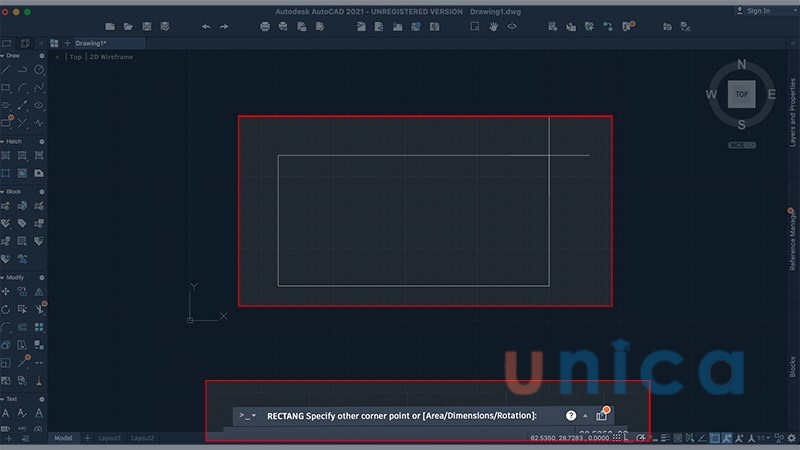
Task: Click the Redo arrow in toolbar
Action: (x=224, y=27)
